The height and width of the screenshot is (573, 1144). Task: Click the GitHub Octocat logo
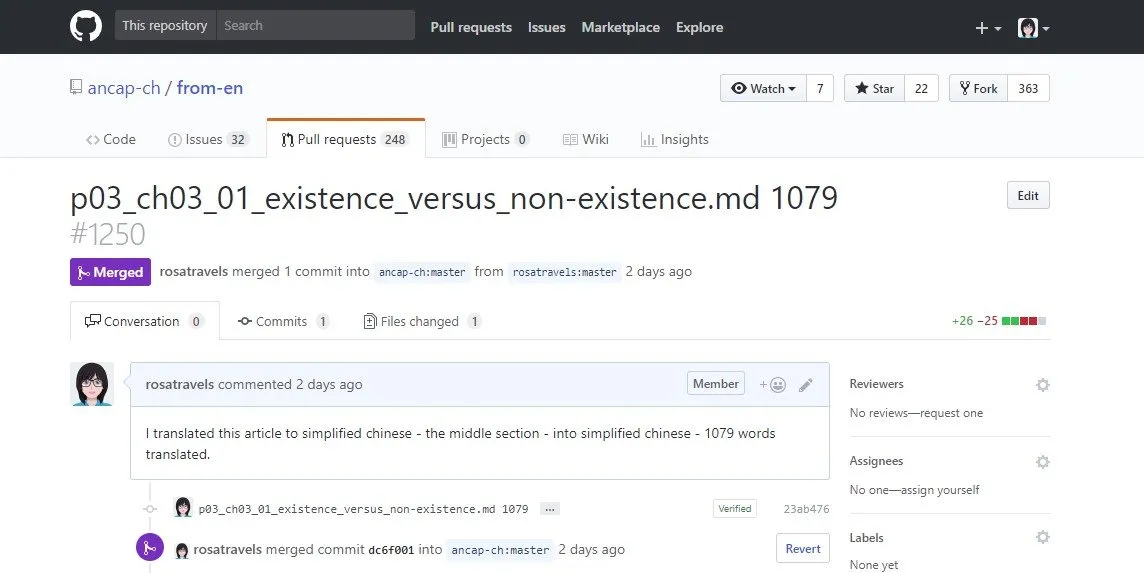[x=86, y=27]
